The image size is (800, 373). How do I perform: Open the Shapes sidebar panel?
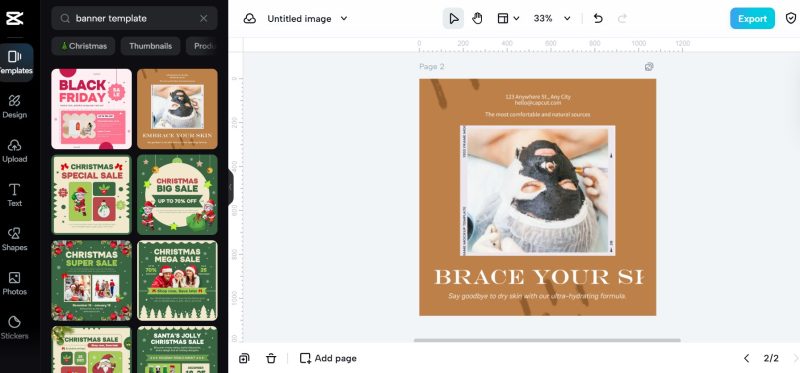click(14, 239)
